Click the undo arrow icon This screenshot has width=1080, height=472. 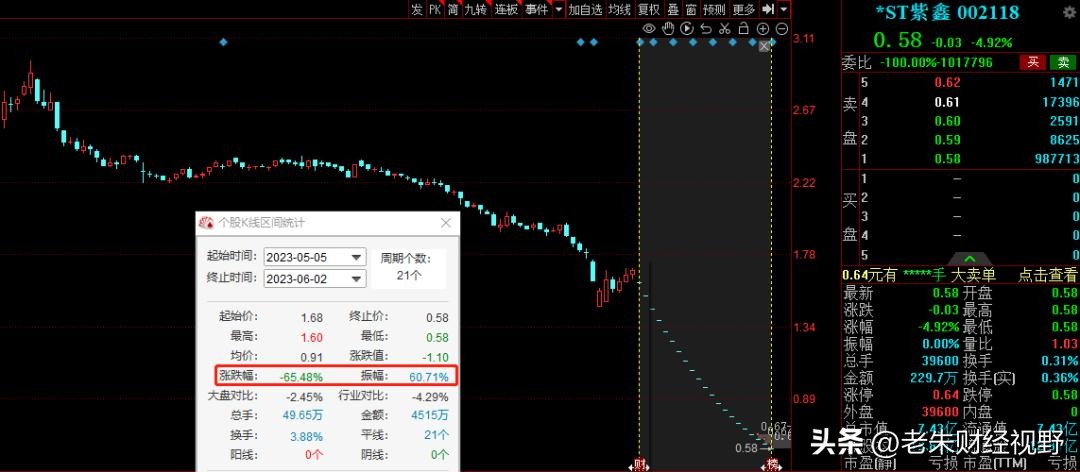(705, 28)
